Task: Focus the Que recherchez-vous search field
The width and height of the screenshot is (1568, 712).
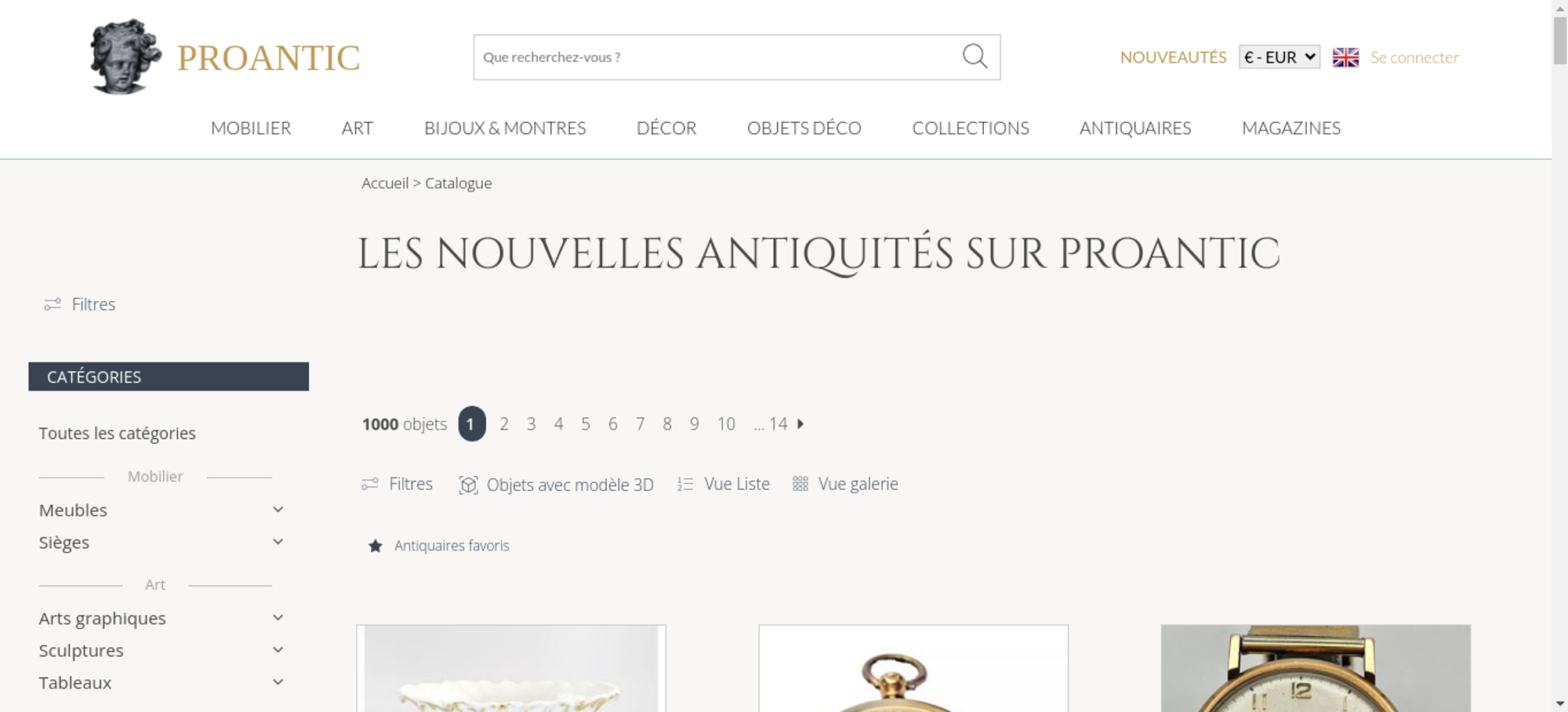Action: (x=717, y=57)
